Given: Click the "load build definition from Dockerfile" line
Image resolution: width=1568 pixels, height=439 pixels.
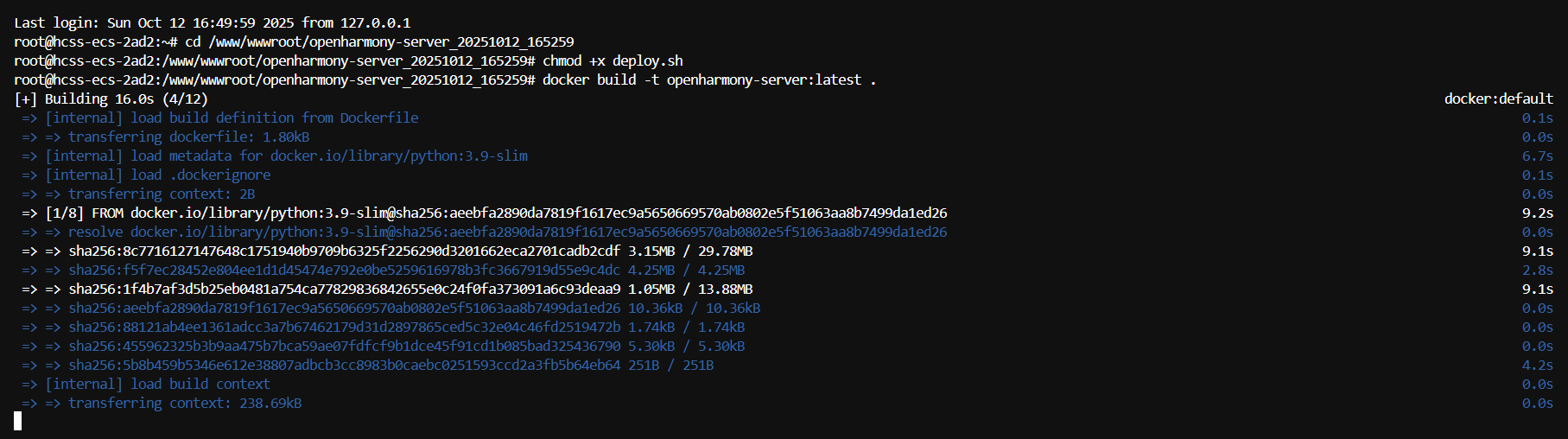Looking at the screenshot, I should [x=232, y=118].
